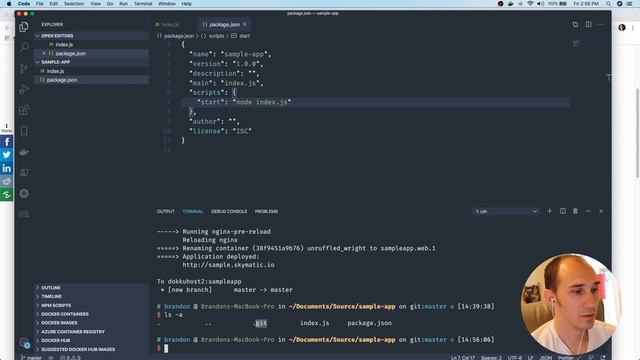This screenshot has width=640, height=360.
Task: Open http://sample.skymatic.io link in terminal
Action: pos(228,265)
